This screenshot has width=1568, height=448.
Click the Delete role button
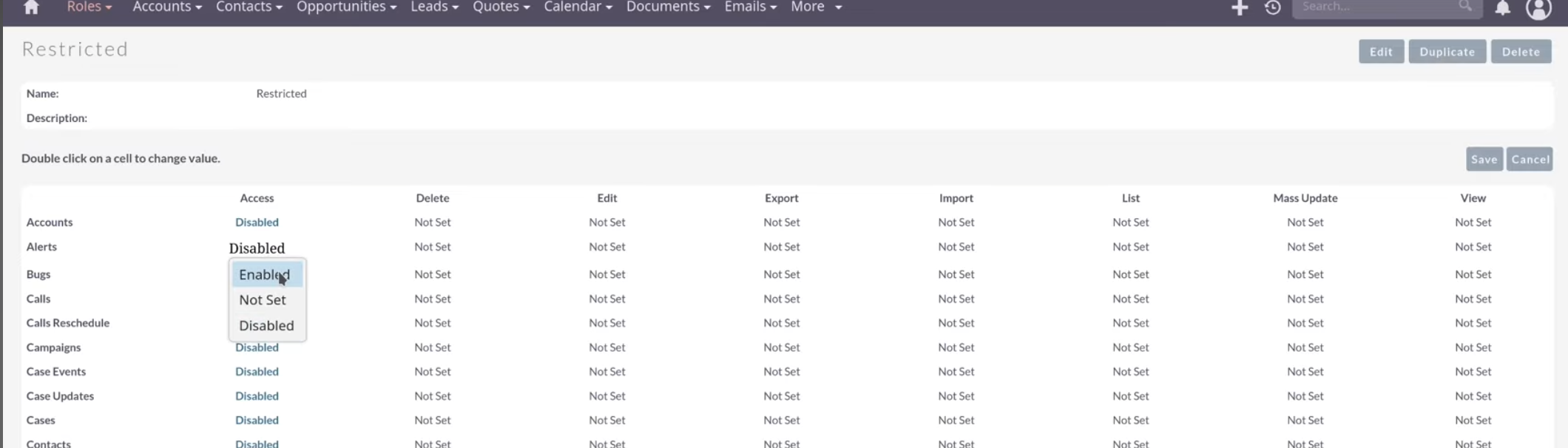tap(1521, 52)
